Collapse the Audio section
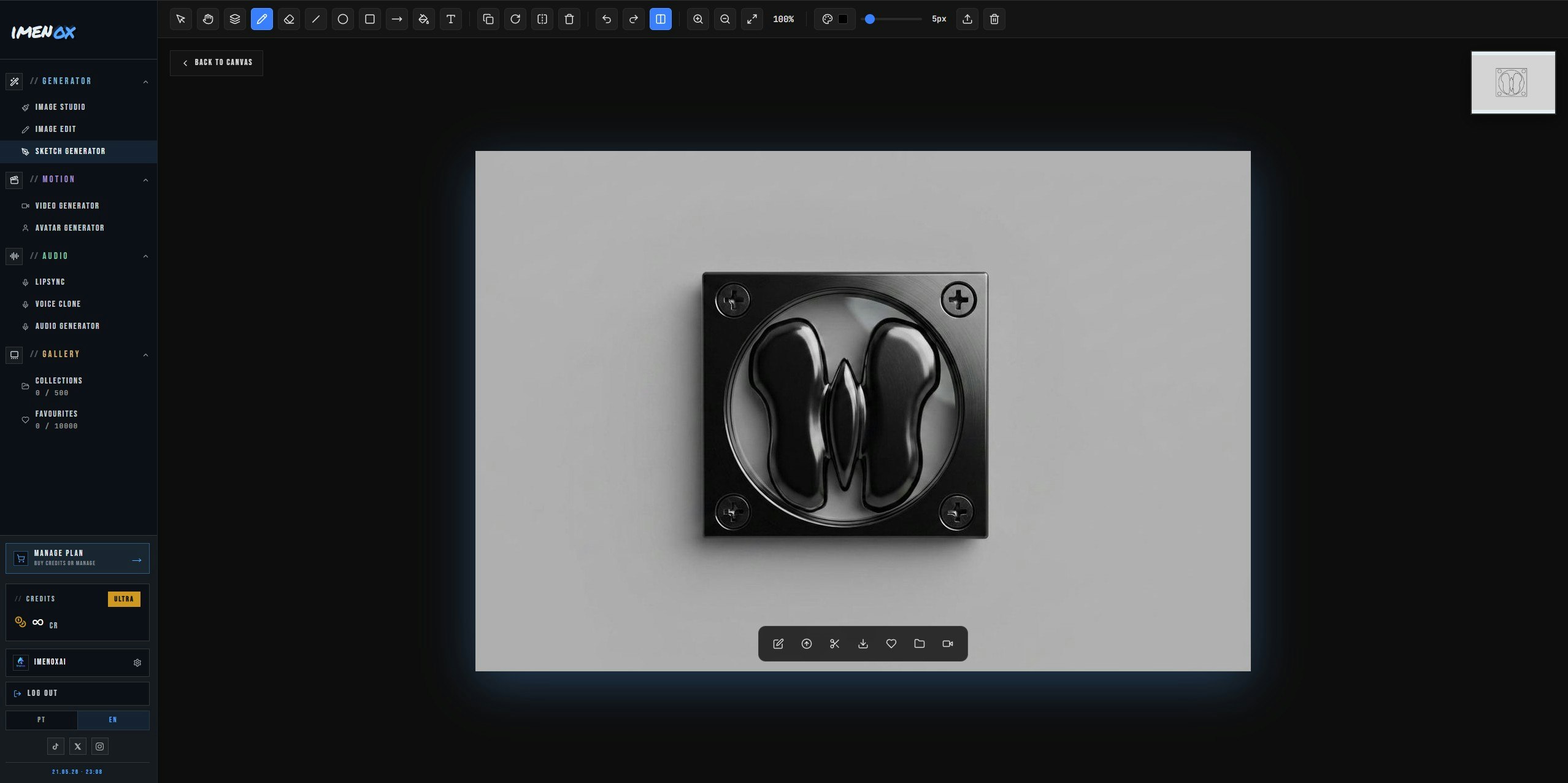Image resolution: width=1568 pixels, height=783 pixels. pos(145,256)
